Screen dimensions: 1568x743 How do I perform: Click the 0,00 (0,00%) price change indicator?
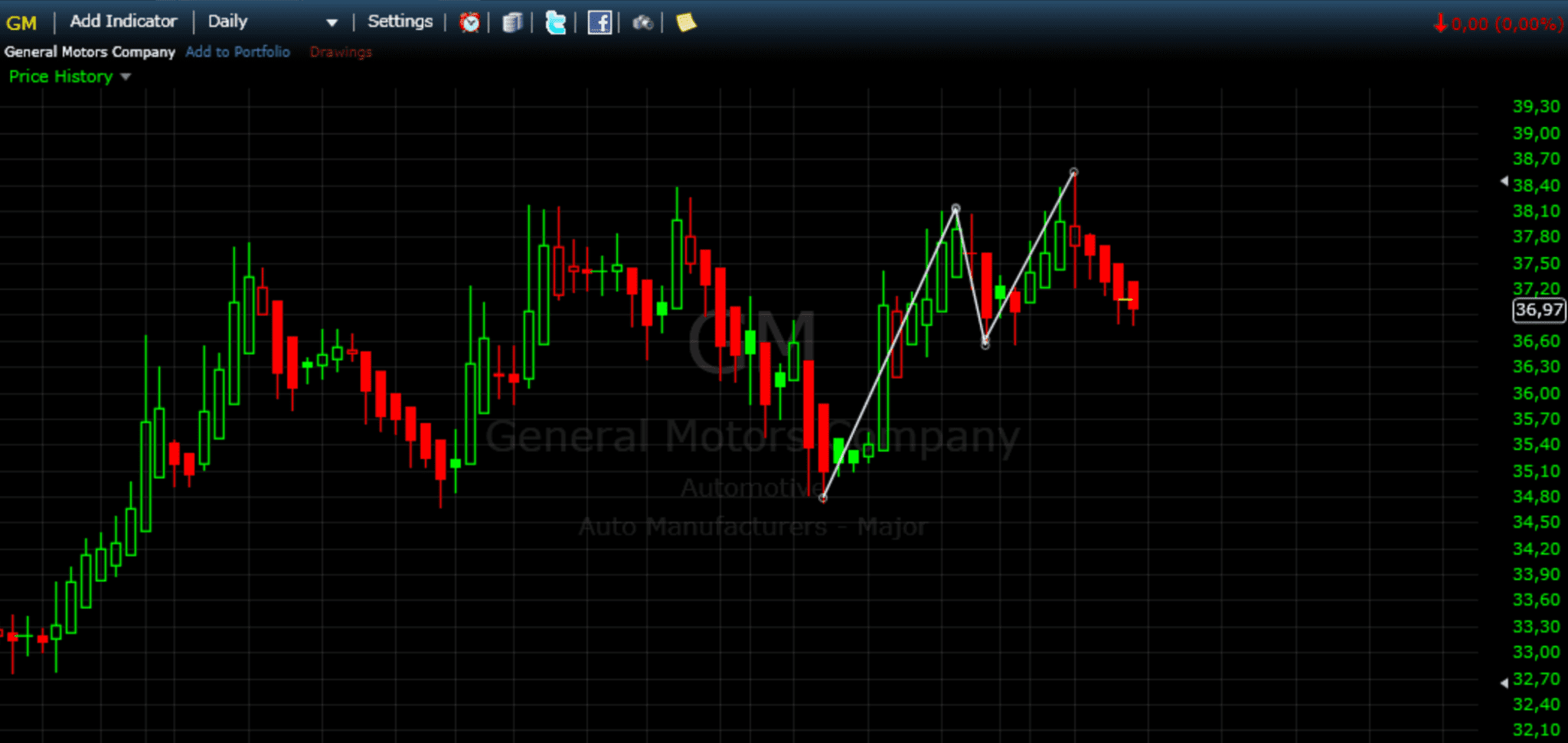click(x=1498, y=24)
